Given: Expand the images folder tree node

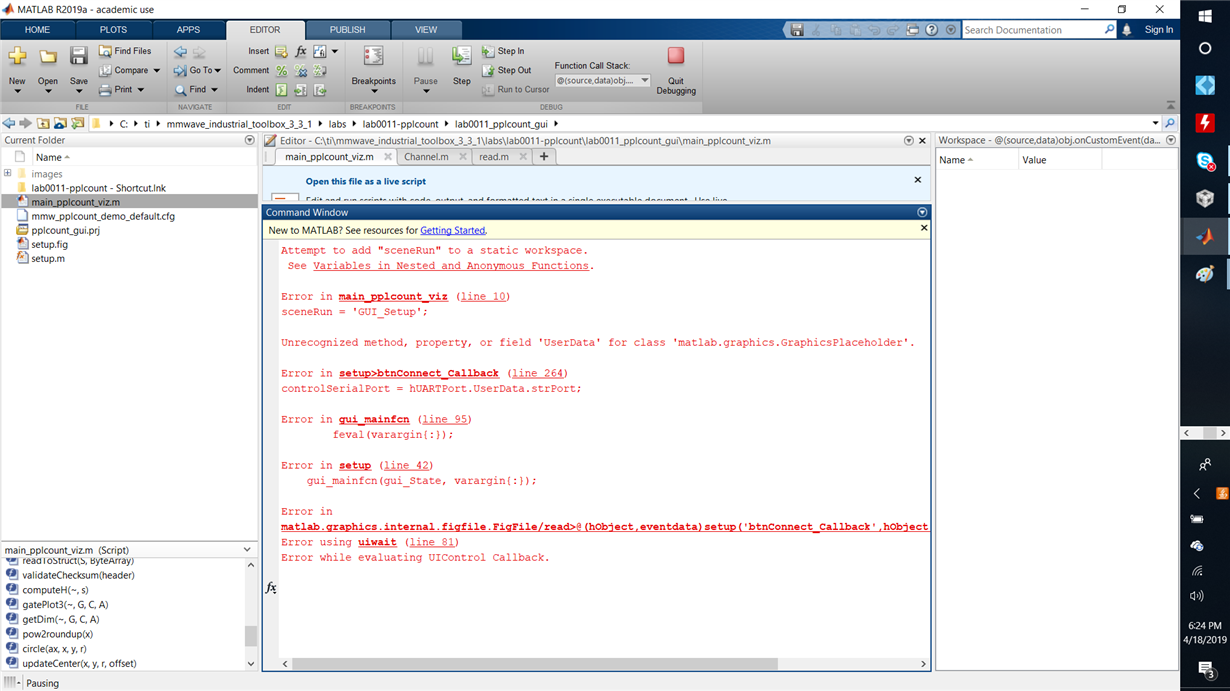Looking at the screenshot, I should [8, 173].
